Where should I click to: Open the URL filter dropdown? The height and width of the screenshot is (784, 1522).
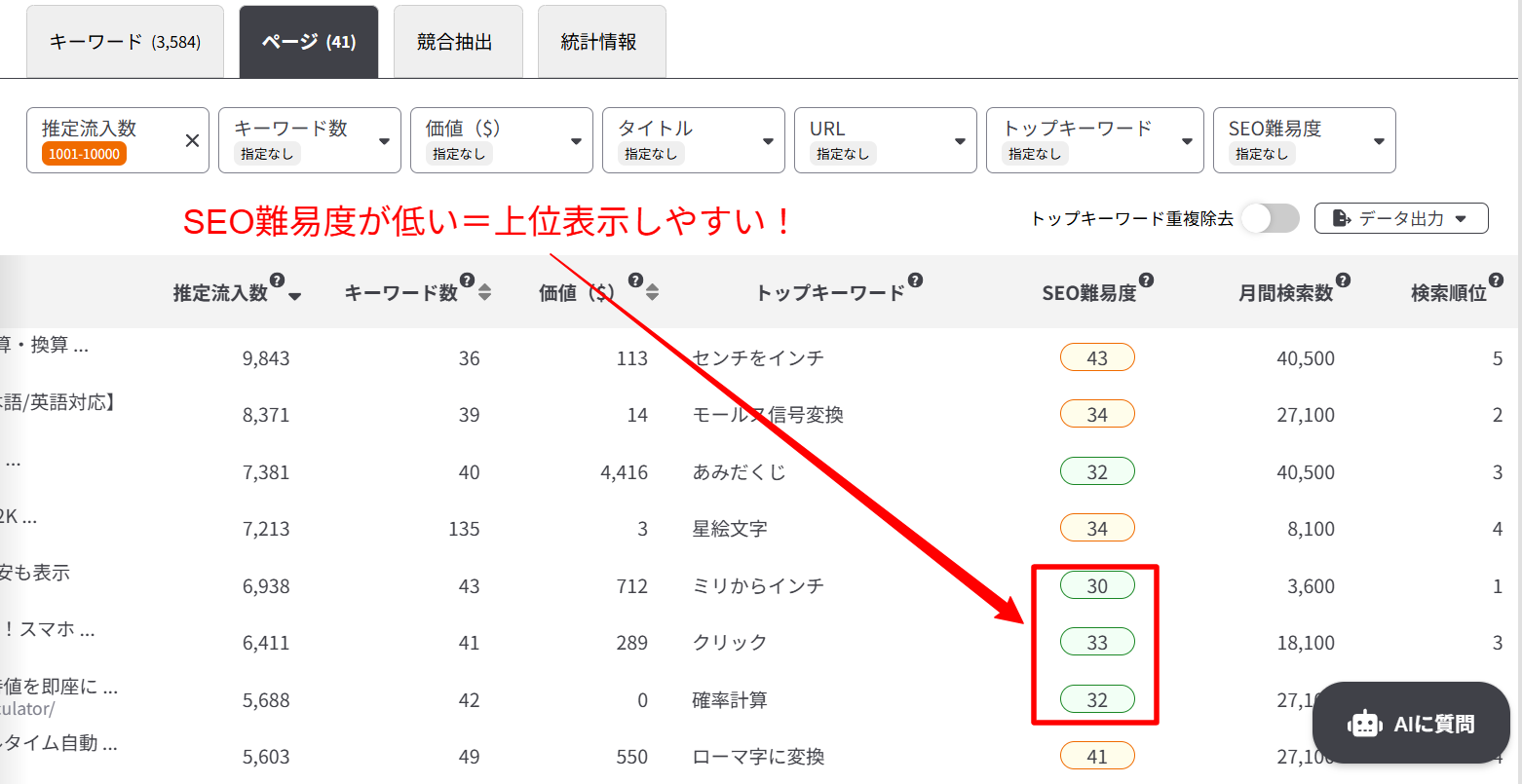(885, 140)
